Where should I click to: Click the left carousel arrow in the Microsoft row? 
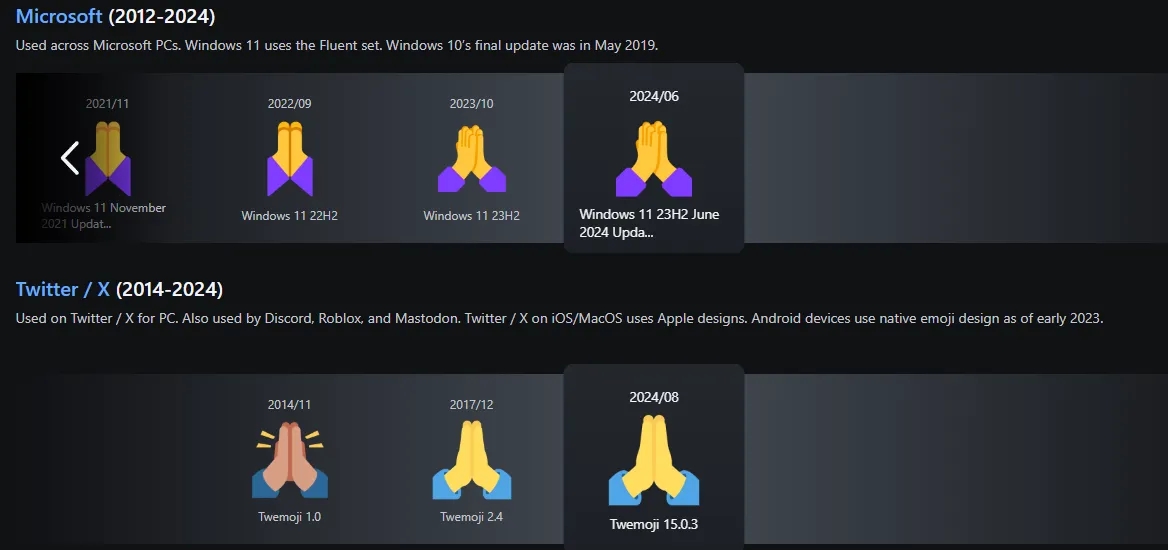[x=70, y=158]
